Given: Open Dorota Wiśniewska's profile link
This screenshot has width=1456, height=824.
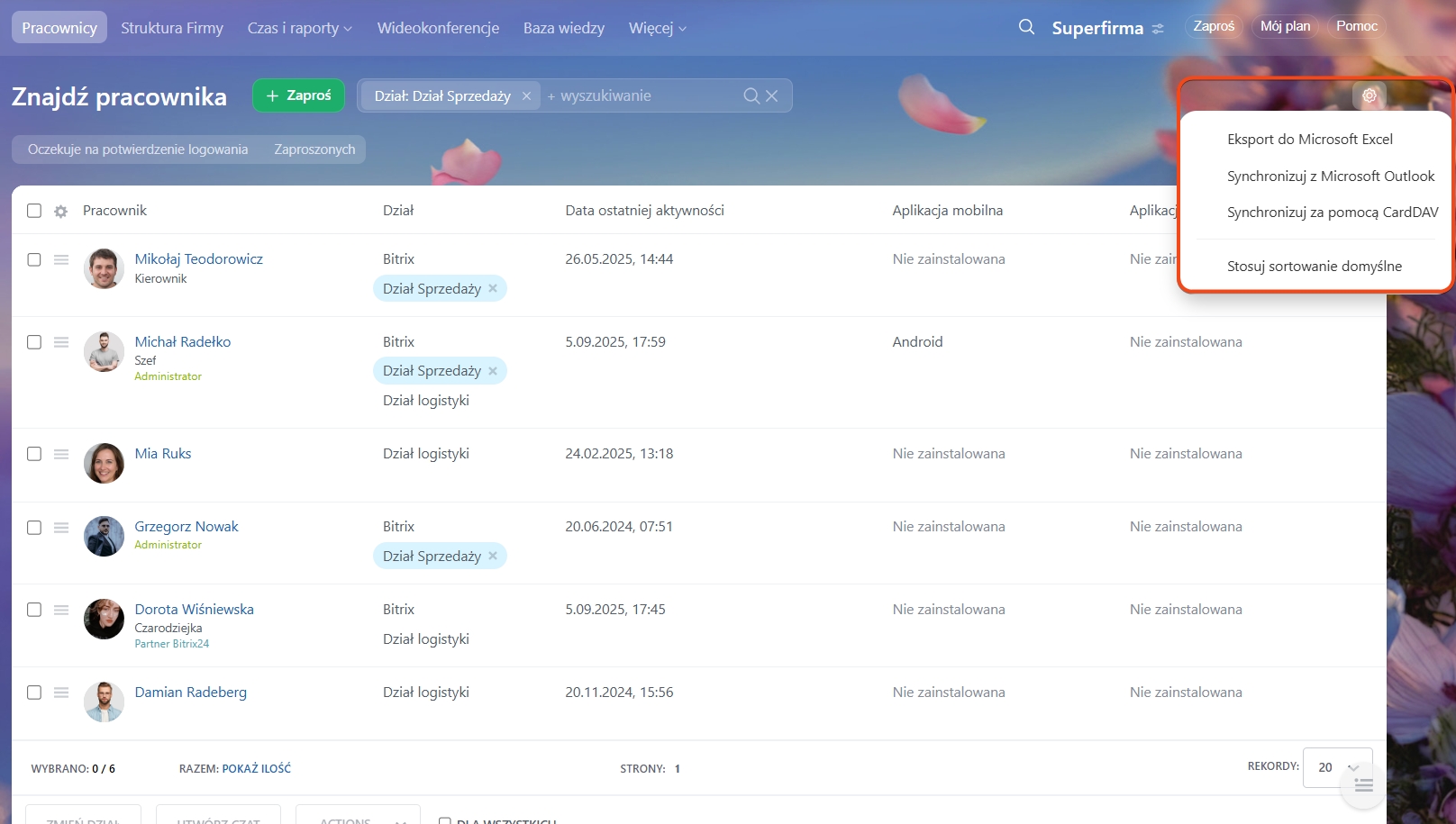Looking at the screenshot, I should click(x=195, y=610).
